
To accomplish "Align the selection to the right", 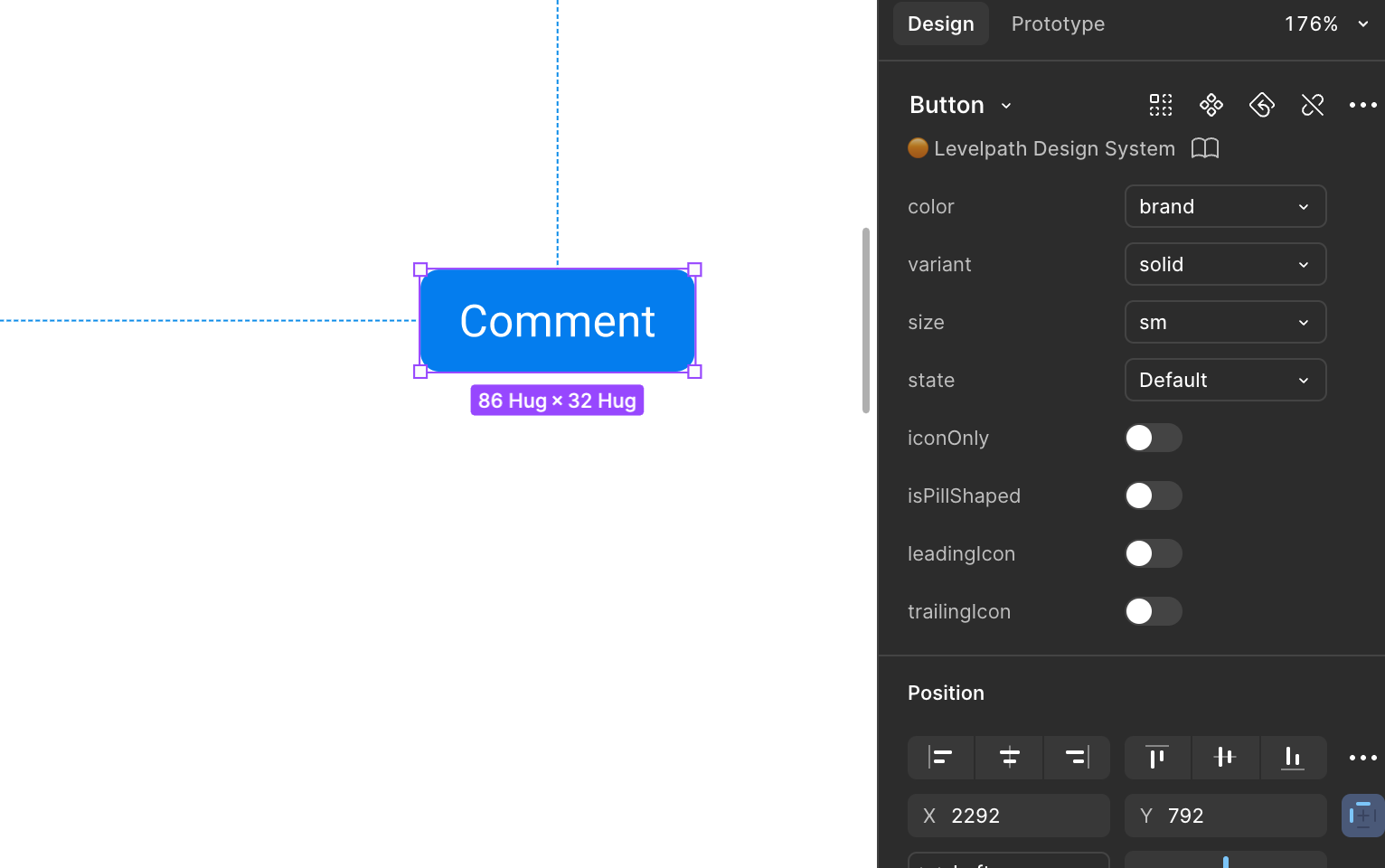I will (x=1077, y=758).
